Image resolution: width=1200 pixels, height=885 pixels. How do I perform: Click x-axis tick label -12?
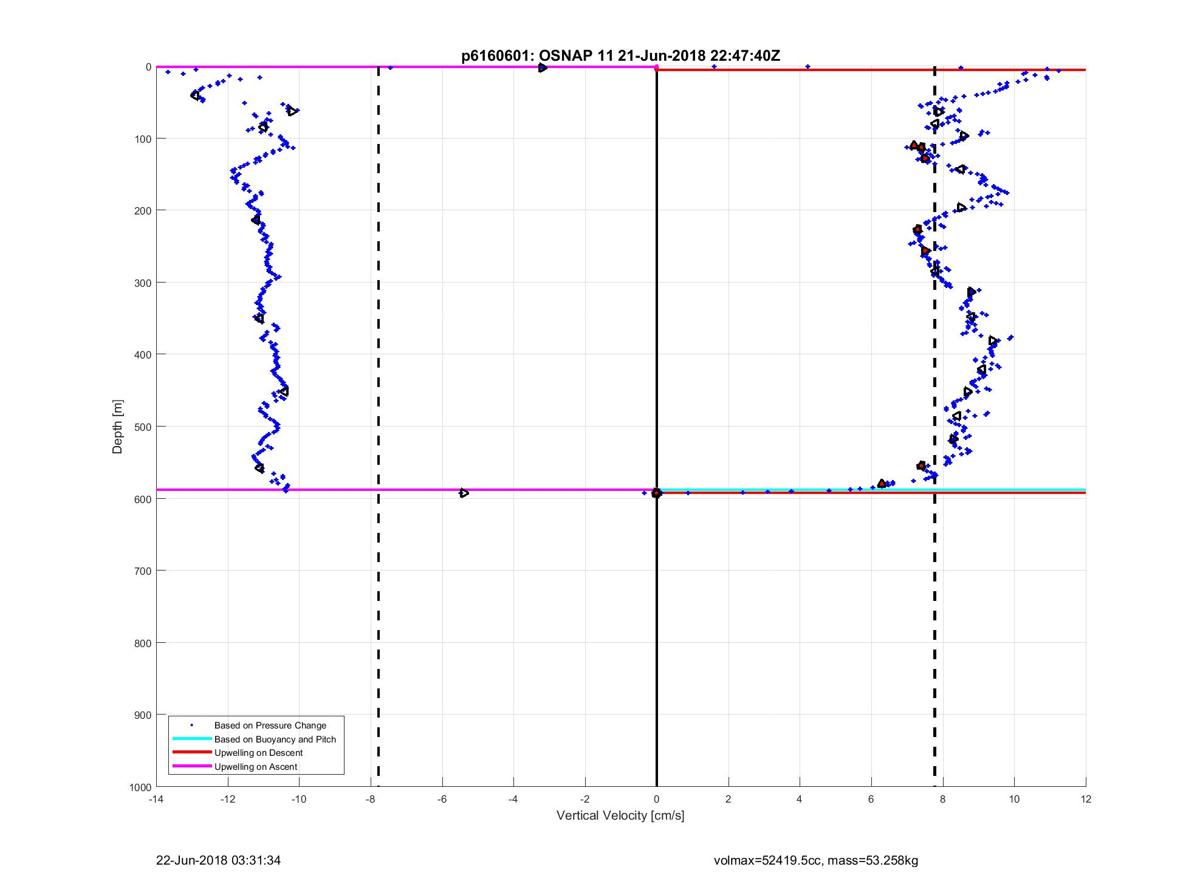pos(227,799)
